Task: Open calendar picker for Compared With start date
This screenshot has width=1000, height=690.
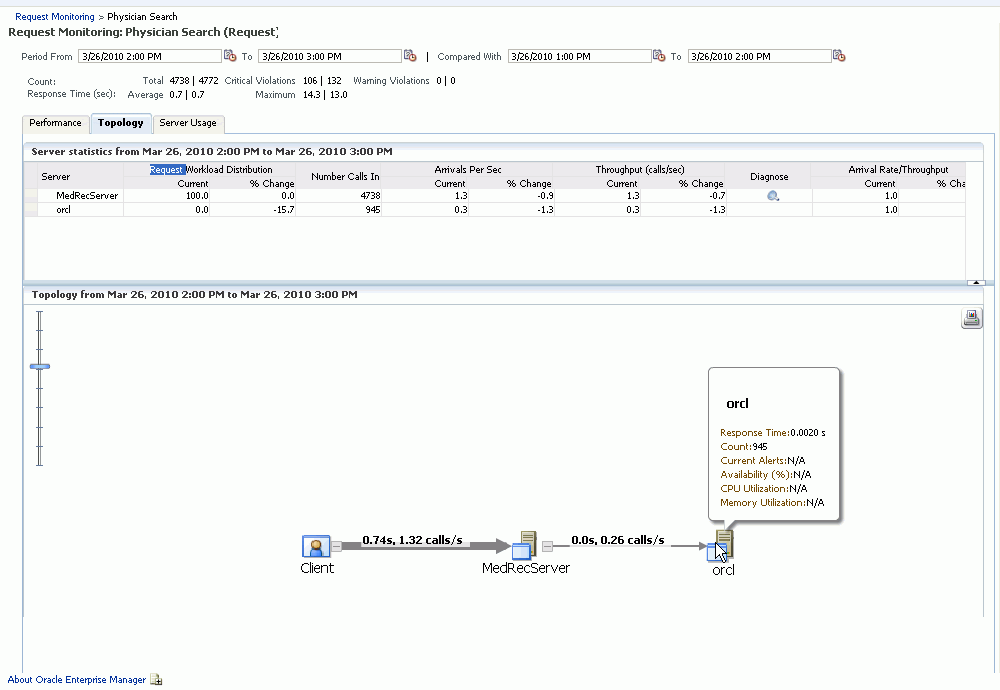Action: click(659, 56)
